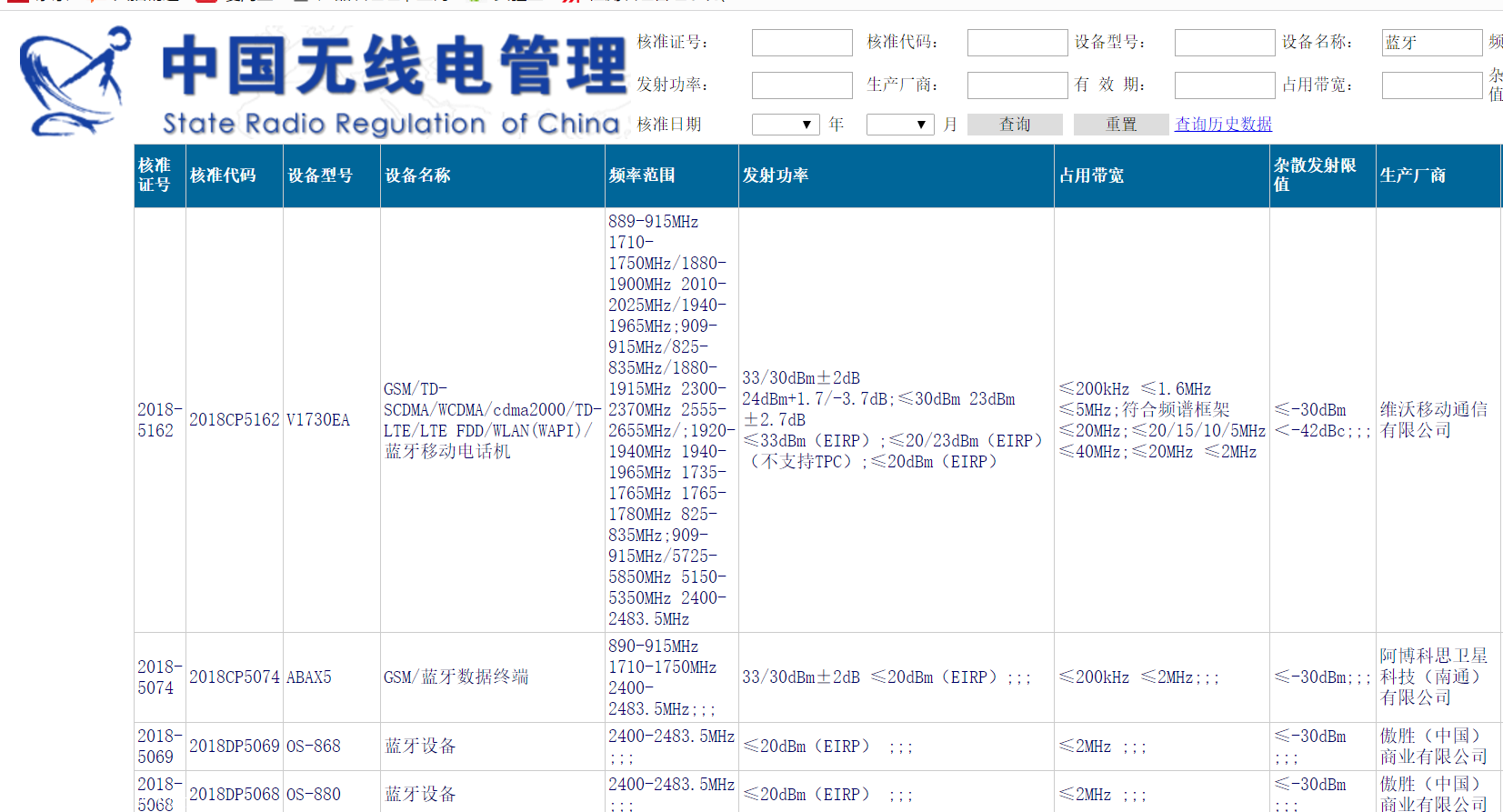
Task: Select the OS-868 model cell
Action: pos(332,747)
